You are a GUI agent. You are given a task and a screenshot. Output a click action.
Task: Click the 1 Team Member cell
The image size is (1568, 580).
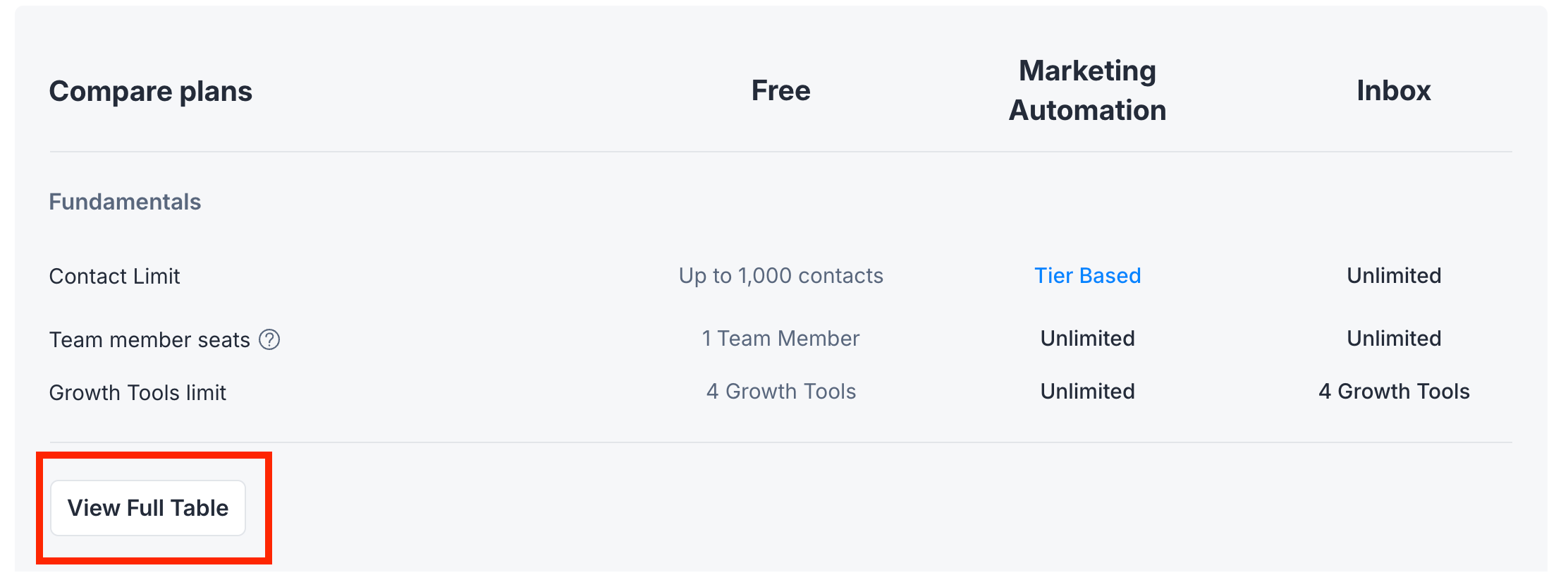(780, 339)
